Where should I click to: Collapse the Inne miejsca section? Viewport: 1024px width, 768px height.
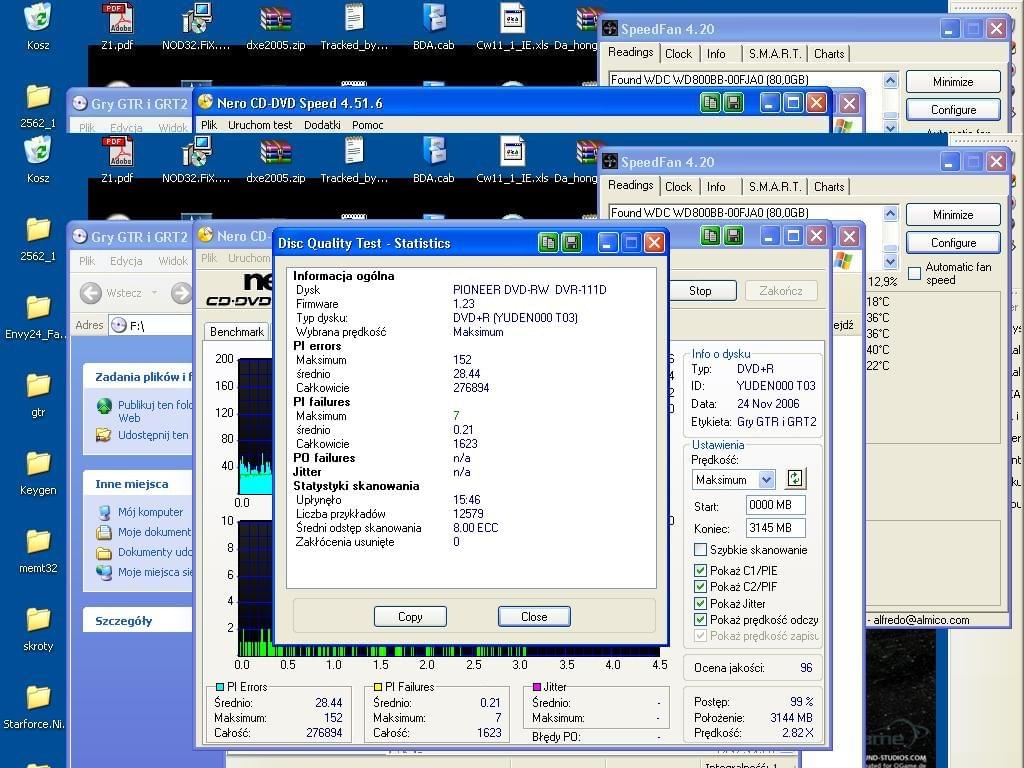[x=137, y=484]
